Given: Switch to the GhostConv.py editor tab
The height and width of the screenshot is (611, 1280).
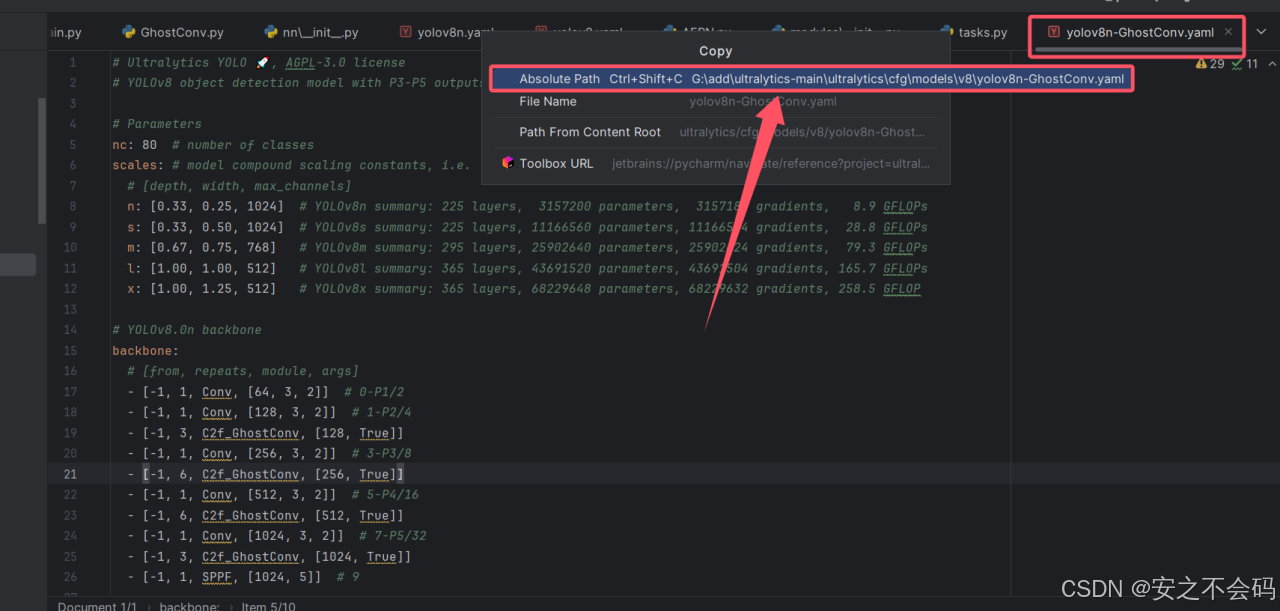Looking at the screenshot, I should pos(171,32).
